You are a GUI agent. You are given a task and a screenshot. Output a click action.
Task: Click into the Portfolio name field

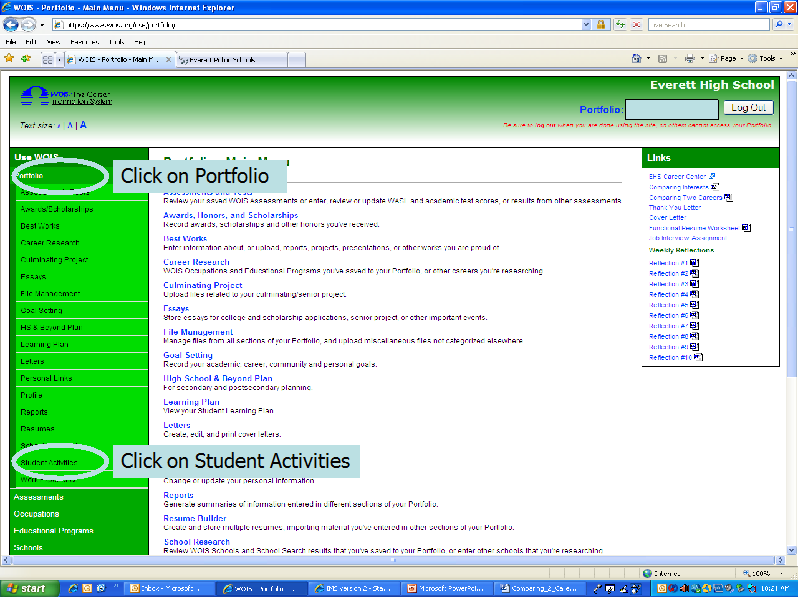(x=671, y=109)
